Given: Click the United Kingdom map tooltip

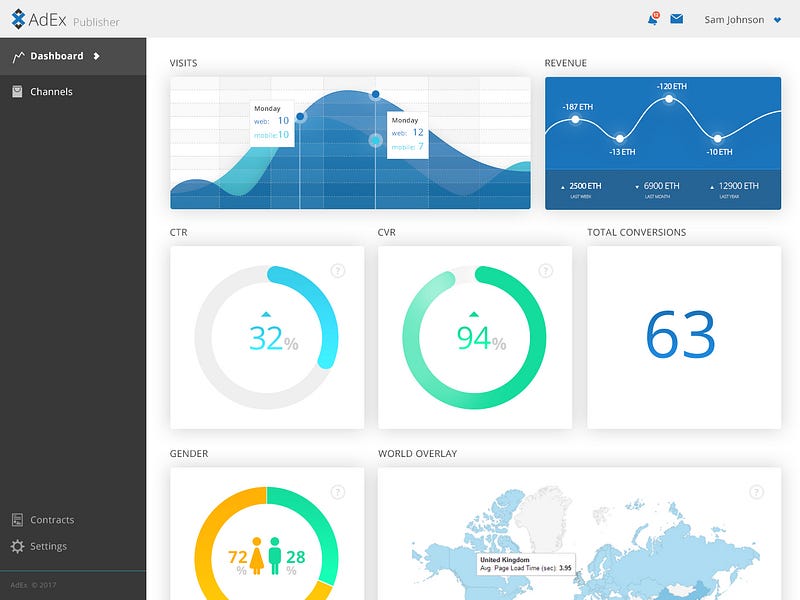Looking at the screenshot, I should point(526,564).
